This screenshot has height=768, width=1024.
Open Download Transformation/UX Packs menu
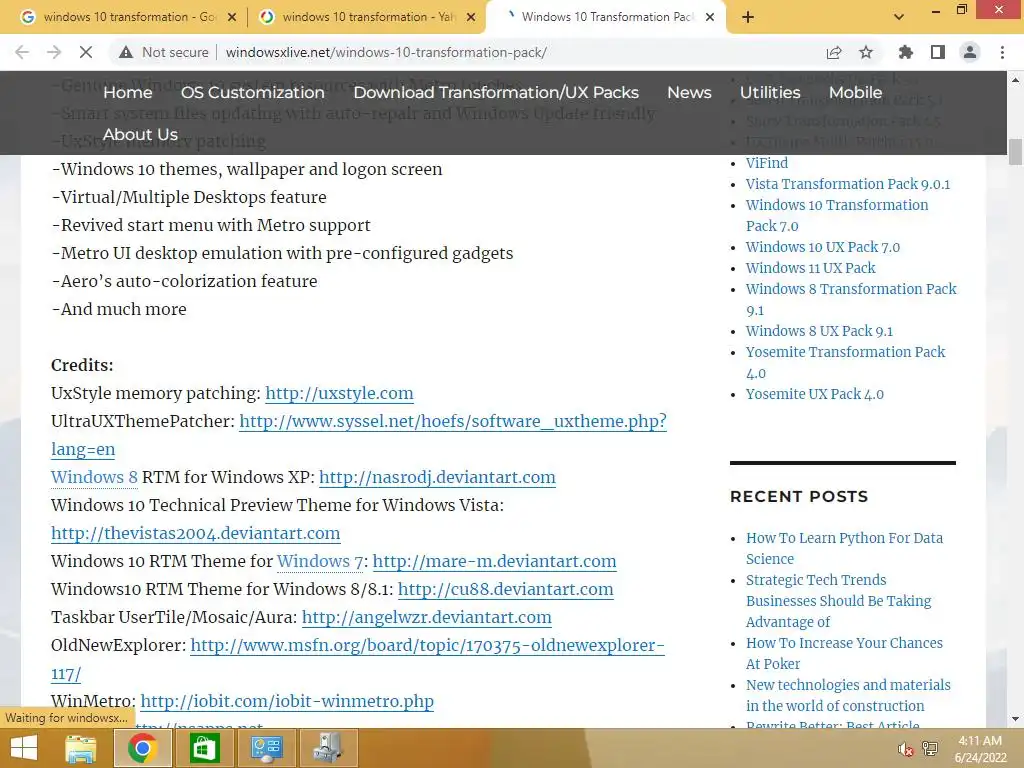click(x=496, y=93)
